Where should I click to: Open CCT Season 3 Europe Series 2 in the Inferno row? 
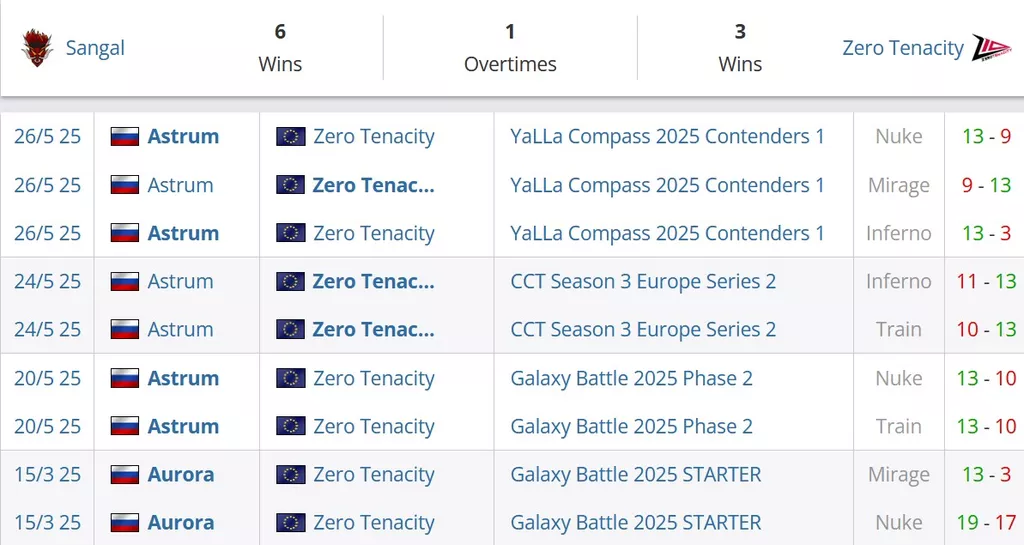pyautogui.click(x=643, y=281)
